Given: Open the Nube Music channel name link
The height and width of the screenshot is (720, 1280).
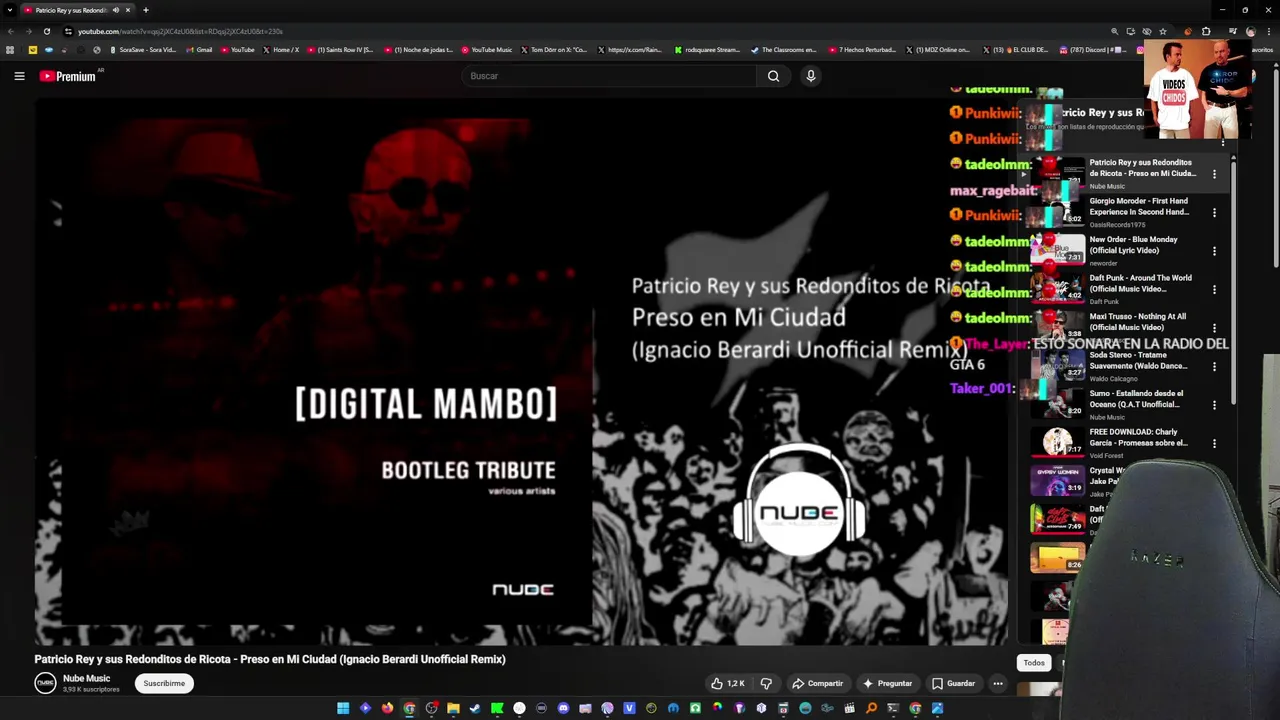Looking at the screenshot, I should pyautogui.click(x=86, y=678).
